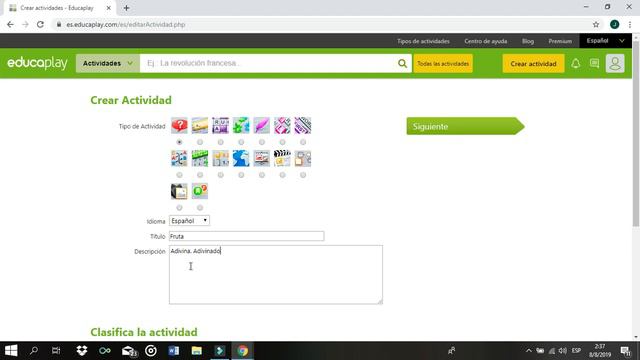Open the user profile avatar
Image resolution: width=640 pixels, height=360 pixels.
pyautogui.click(x=615, y=63)
